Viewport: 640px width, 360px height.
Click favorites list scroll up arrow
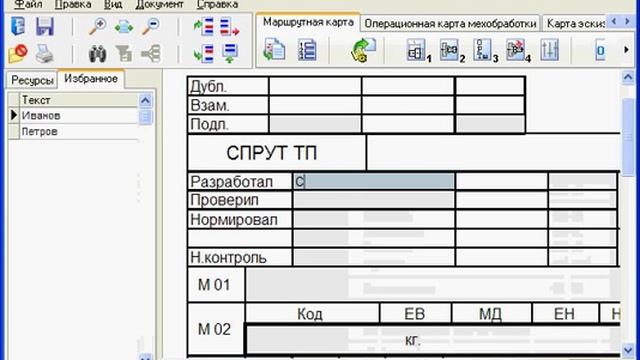click(145, 100)
